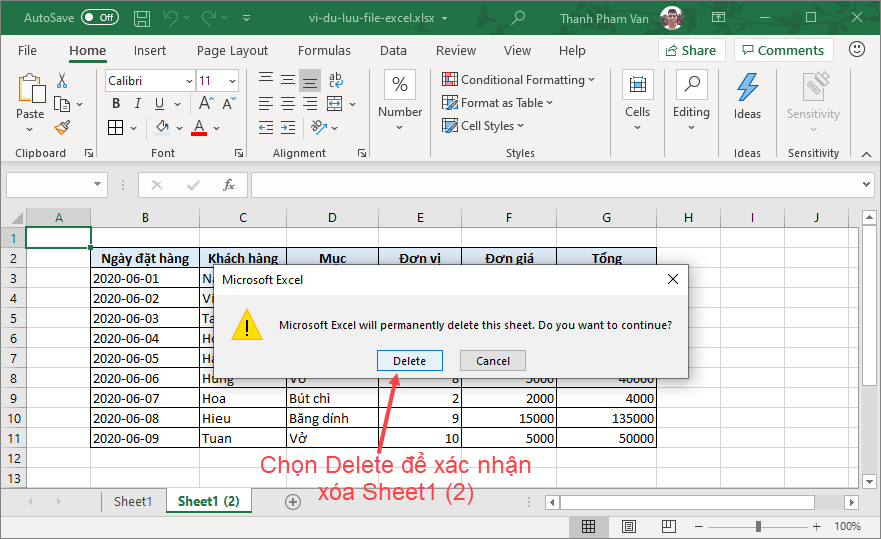The width and height of the screenshot is (881, 539).
Task: Apply Underline formatting
Action: click(x=160, y=103)
